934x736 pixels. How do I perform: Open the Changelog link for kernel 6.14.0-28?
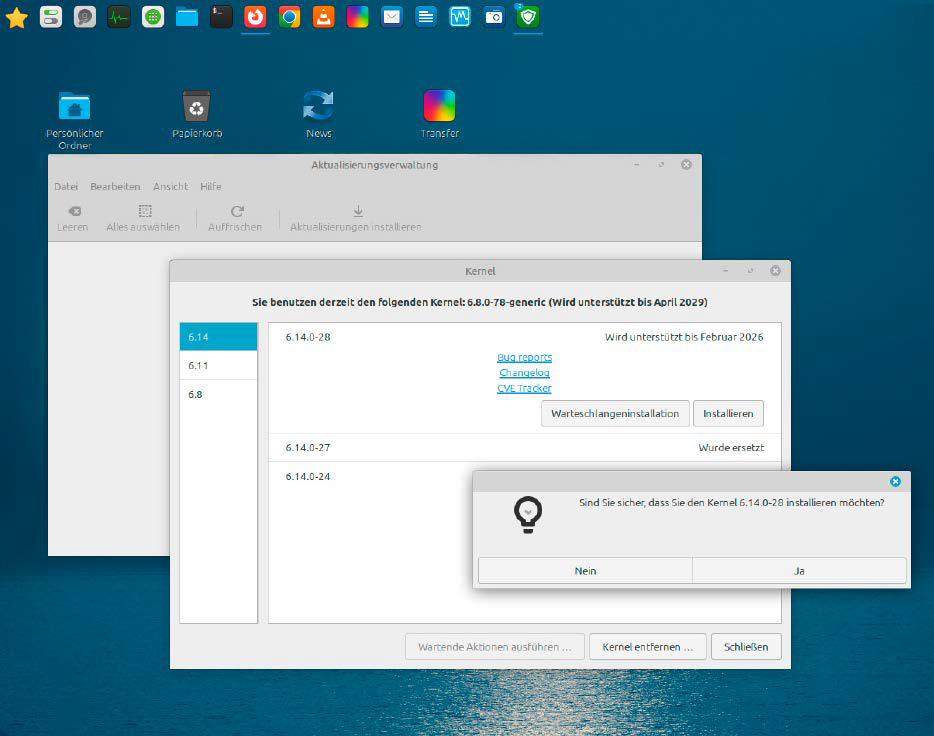[x=524, y=372]
